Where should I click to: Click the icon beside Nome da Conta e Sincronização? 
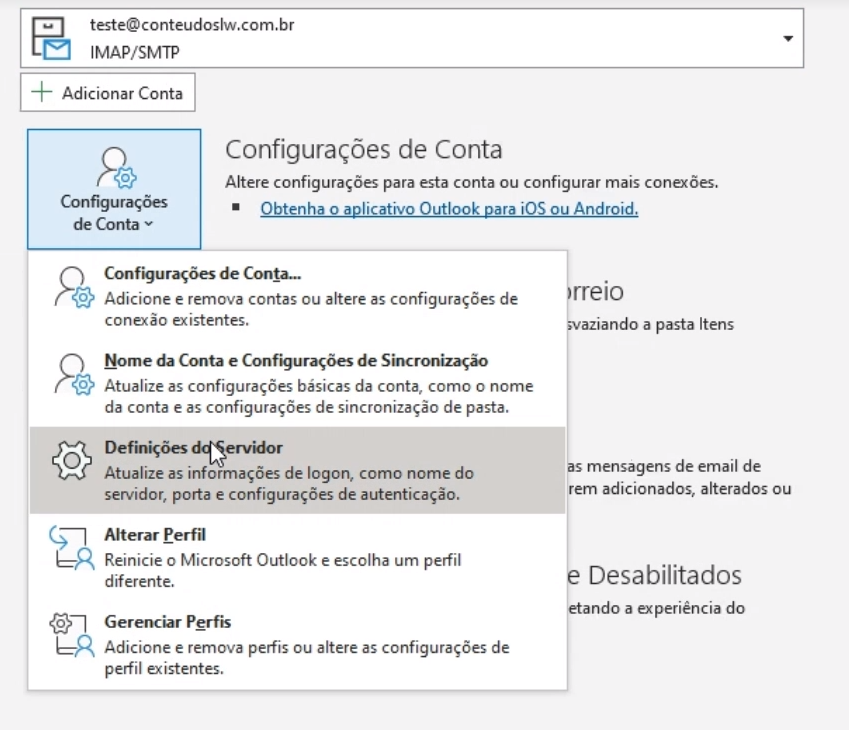pyautogui.click(x=71, y=374)
